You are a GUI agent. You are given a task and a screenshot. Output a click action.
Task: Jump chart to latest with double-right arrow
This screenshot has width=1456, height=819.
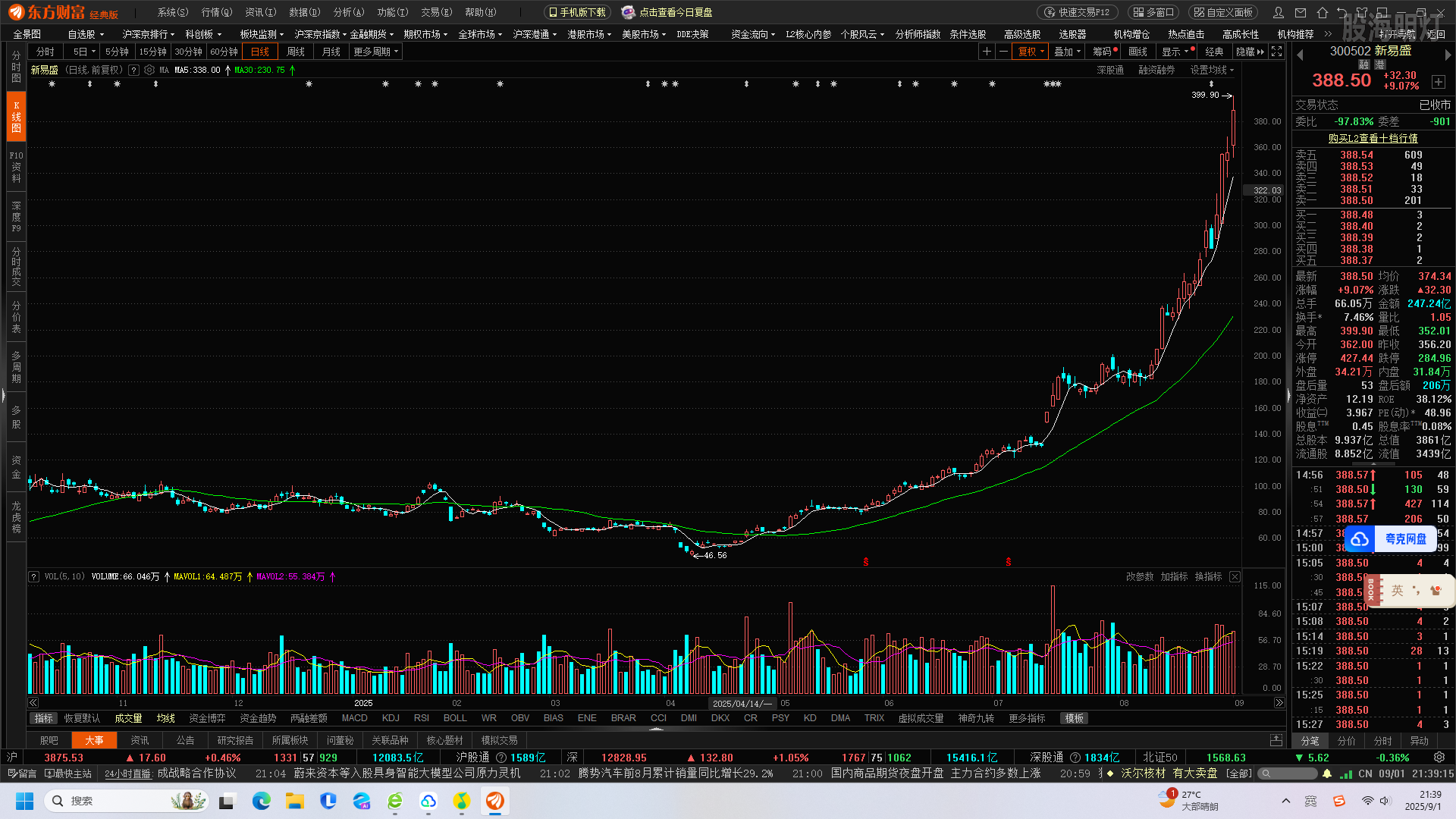(1279, 703)
